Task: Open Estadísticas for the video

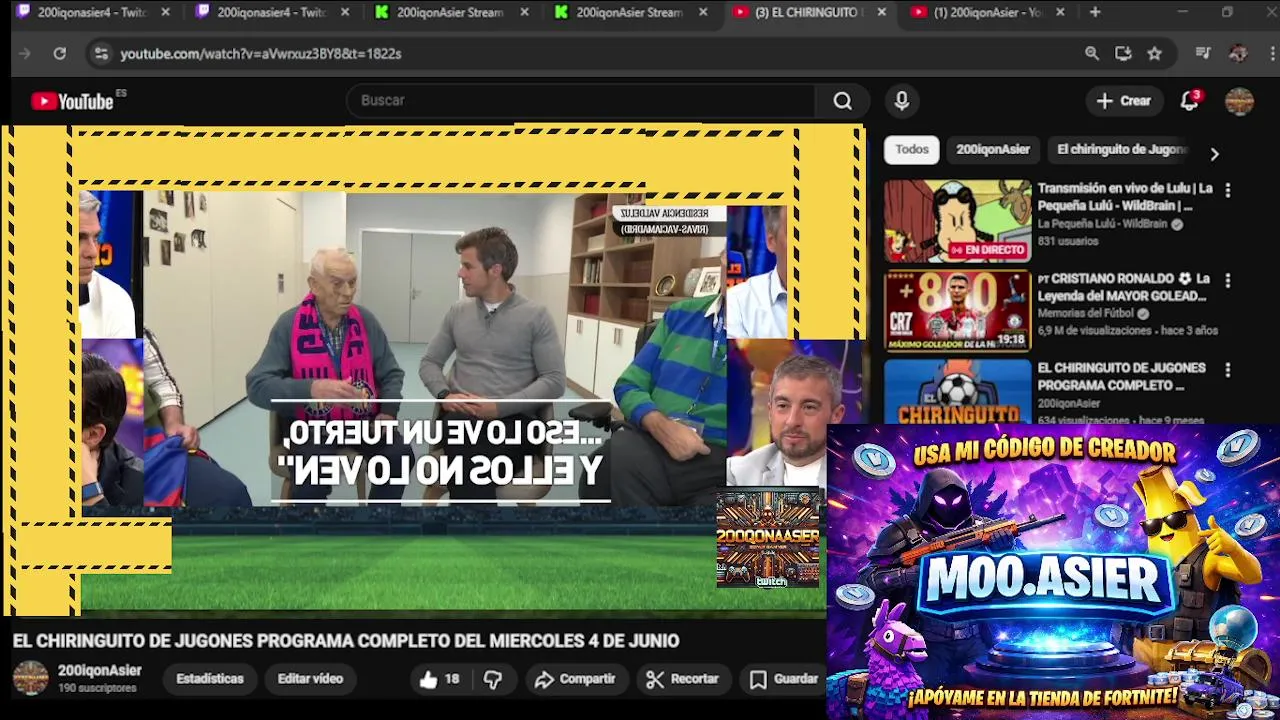Action: [x=210, y=679]
